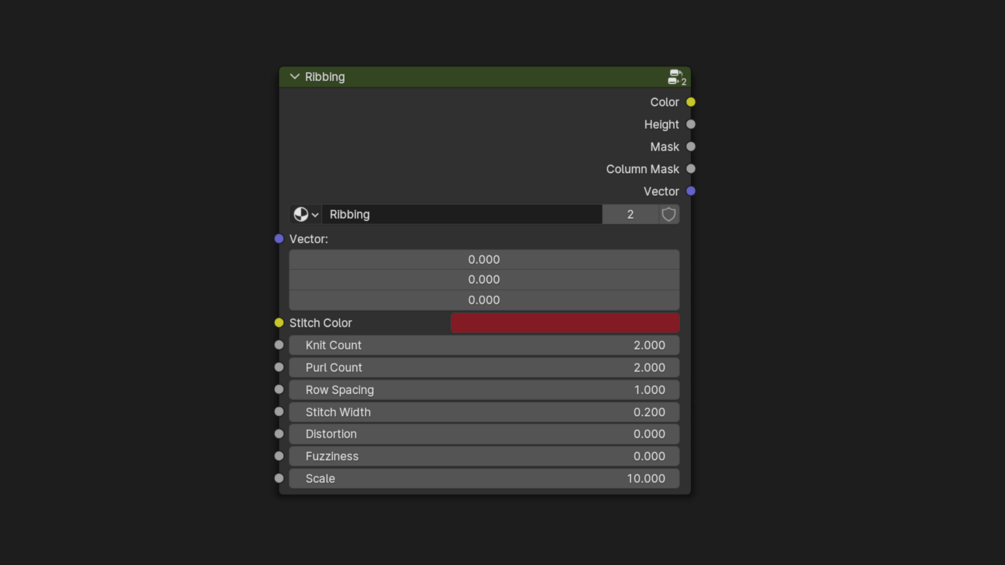
Task: Click the Vector: input label
Action: 308,239
